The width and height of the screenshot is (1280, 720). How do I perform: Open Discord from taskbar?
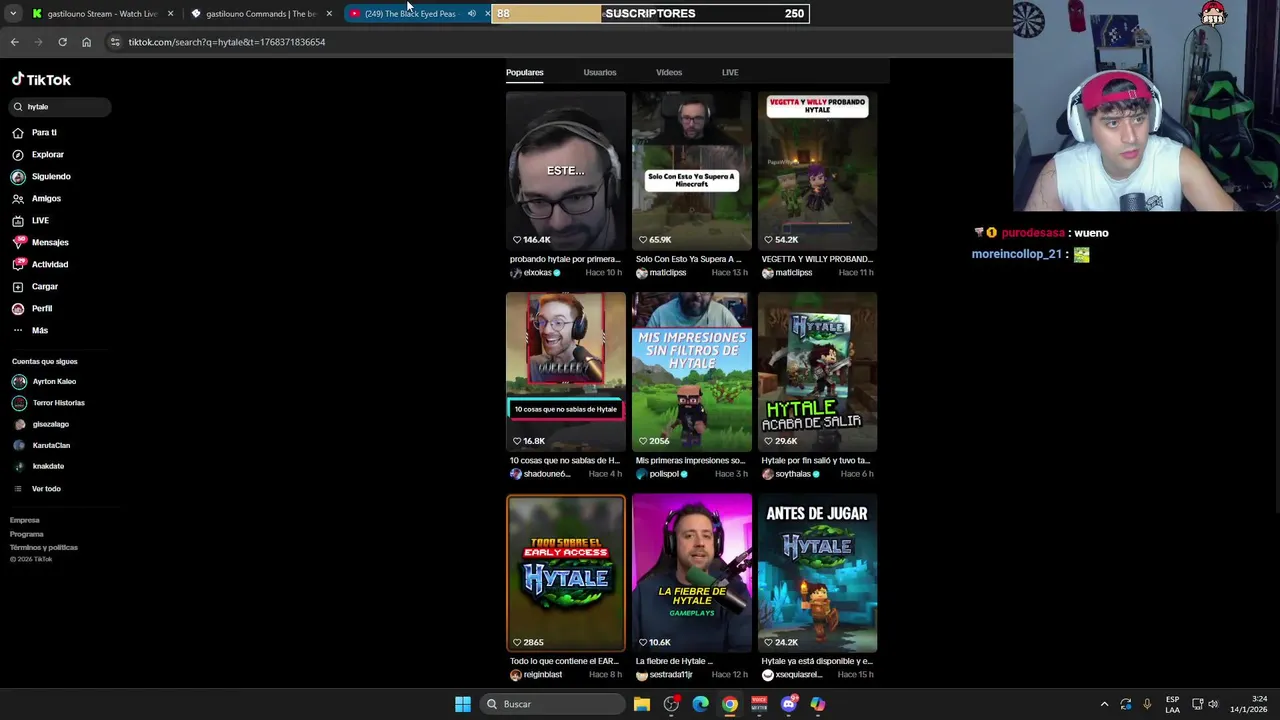[x=788, y=704]
